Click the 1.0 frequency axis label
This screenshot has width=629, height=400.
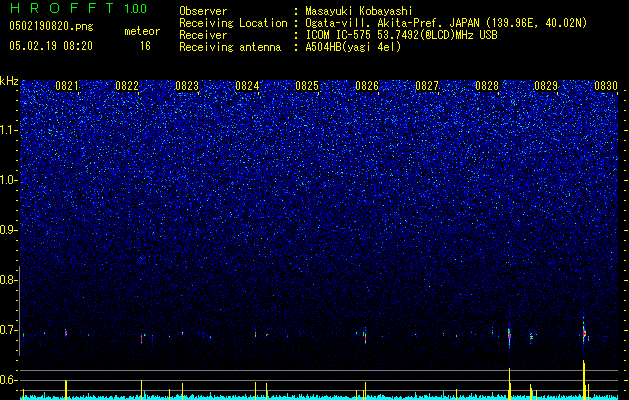point(8,180)
